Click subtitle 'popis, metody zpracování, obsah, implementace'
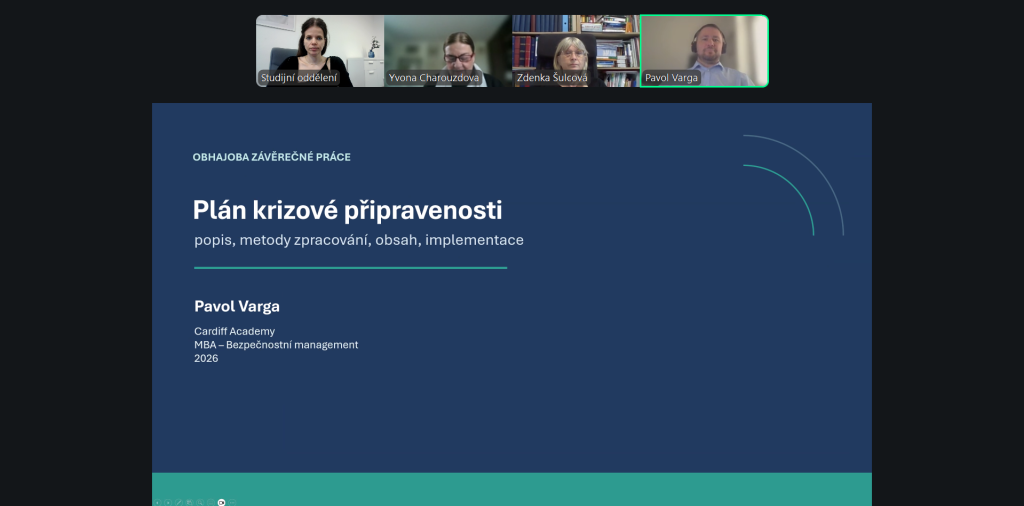1024x506 pixels. [359, 240]
